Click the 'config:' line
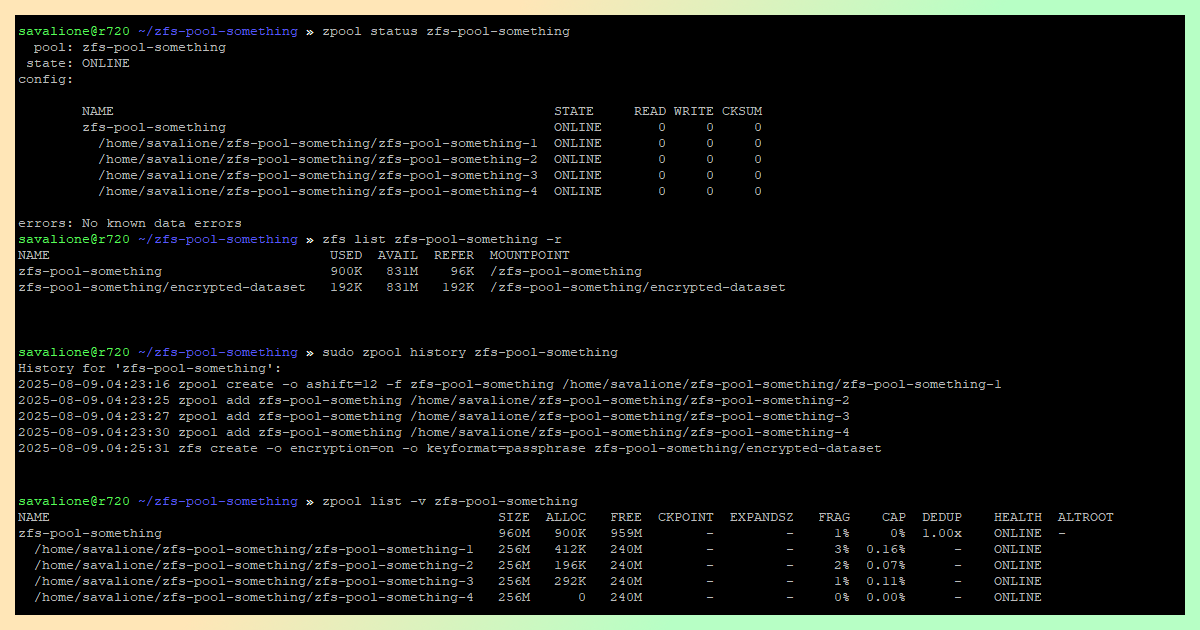The width and height of the screenshot is (1200, 630). (46, 79)
